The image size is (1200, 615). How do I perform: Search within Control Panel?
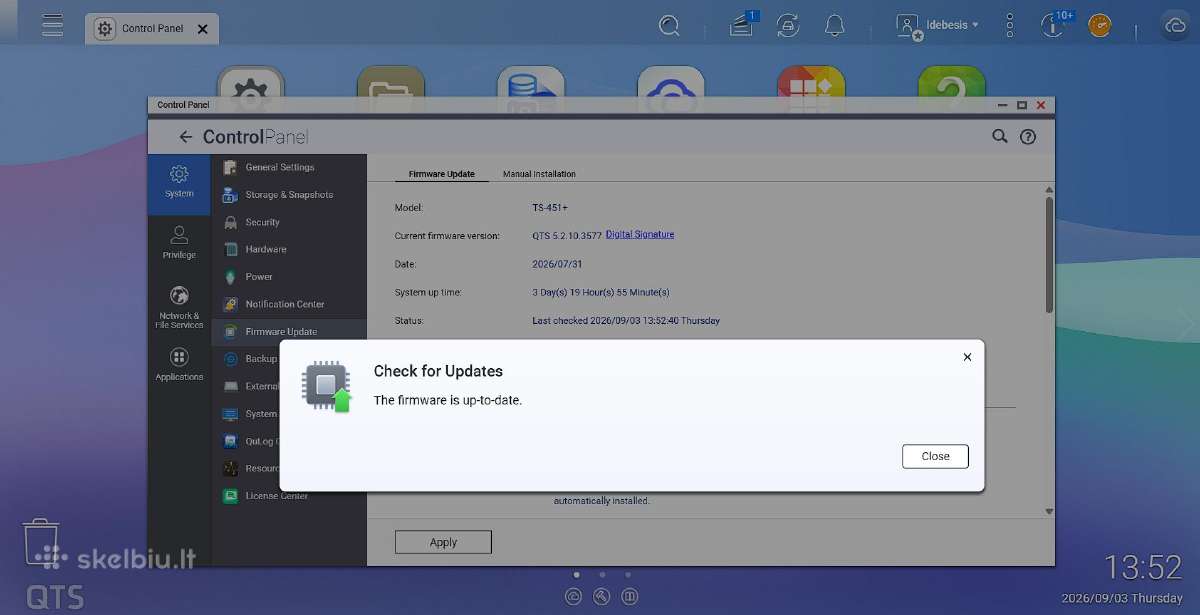click(x=999, y=136)
